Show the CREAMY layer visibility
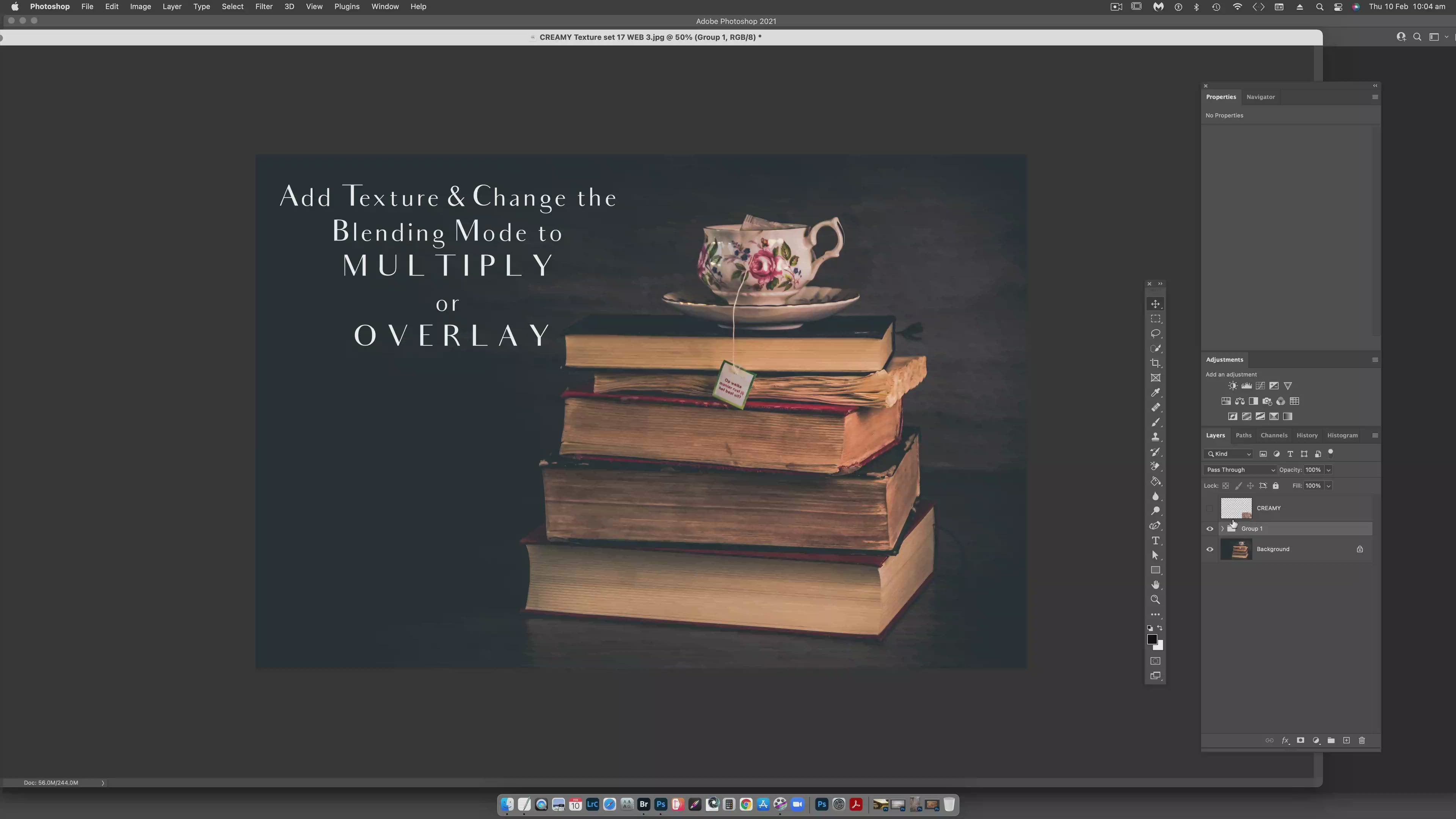This screenshot has width=1456, height=819. tap(1210, 508)
